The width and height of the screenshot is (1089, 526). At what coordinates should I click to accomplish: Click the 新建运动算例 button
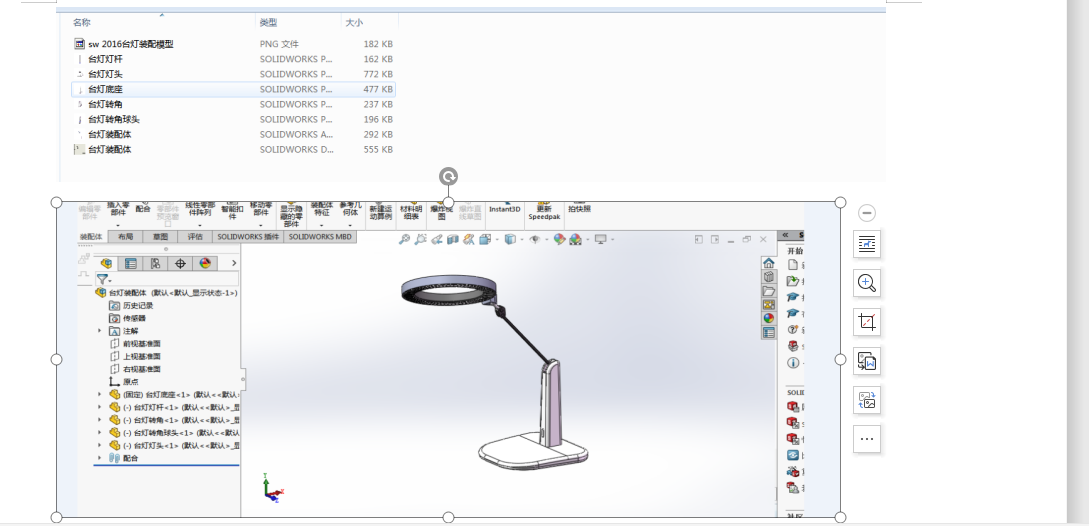coord(381,212)
